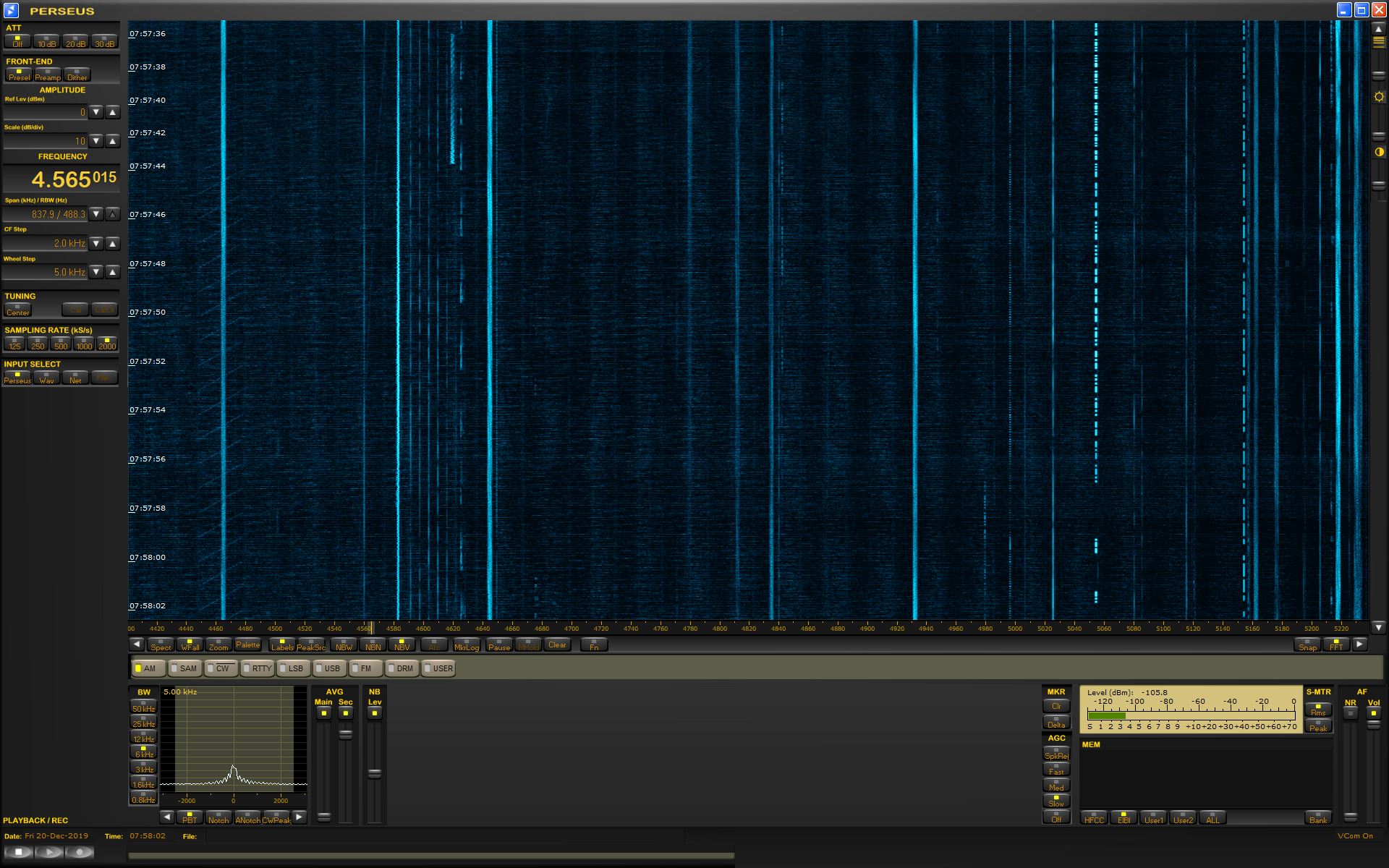The width and height of the screenshot is (1389, 868).
Task: Click the waterfall speed lines icon
Action: pyautogui.click(x=1379, y=43)
